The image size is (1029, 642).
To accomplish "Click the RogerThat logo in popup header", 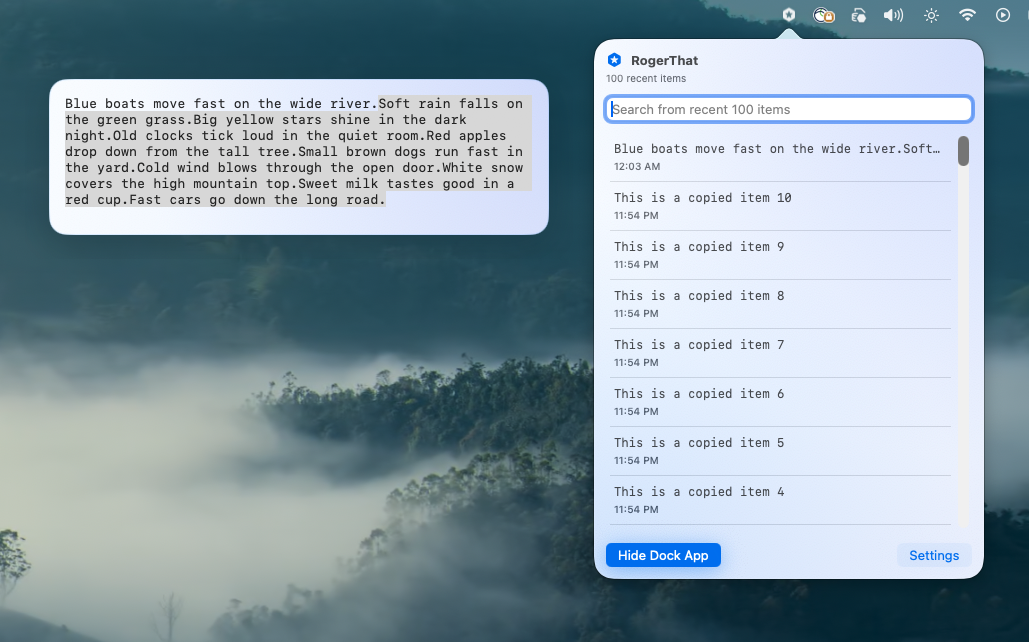I will pos(614,60).
